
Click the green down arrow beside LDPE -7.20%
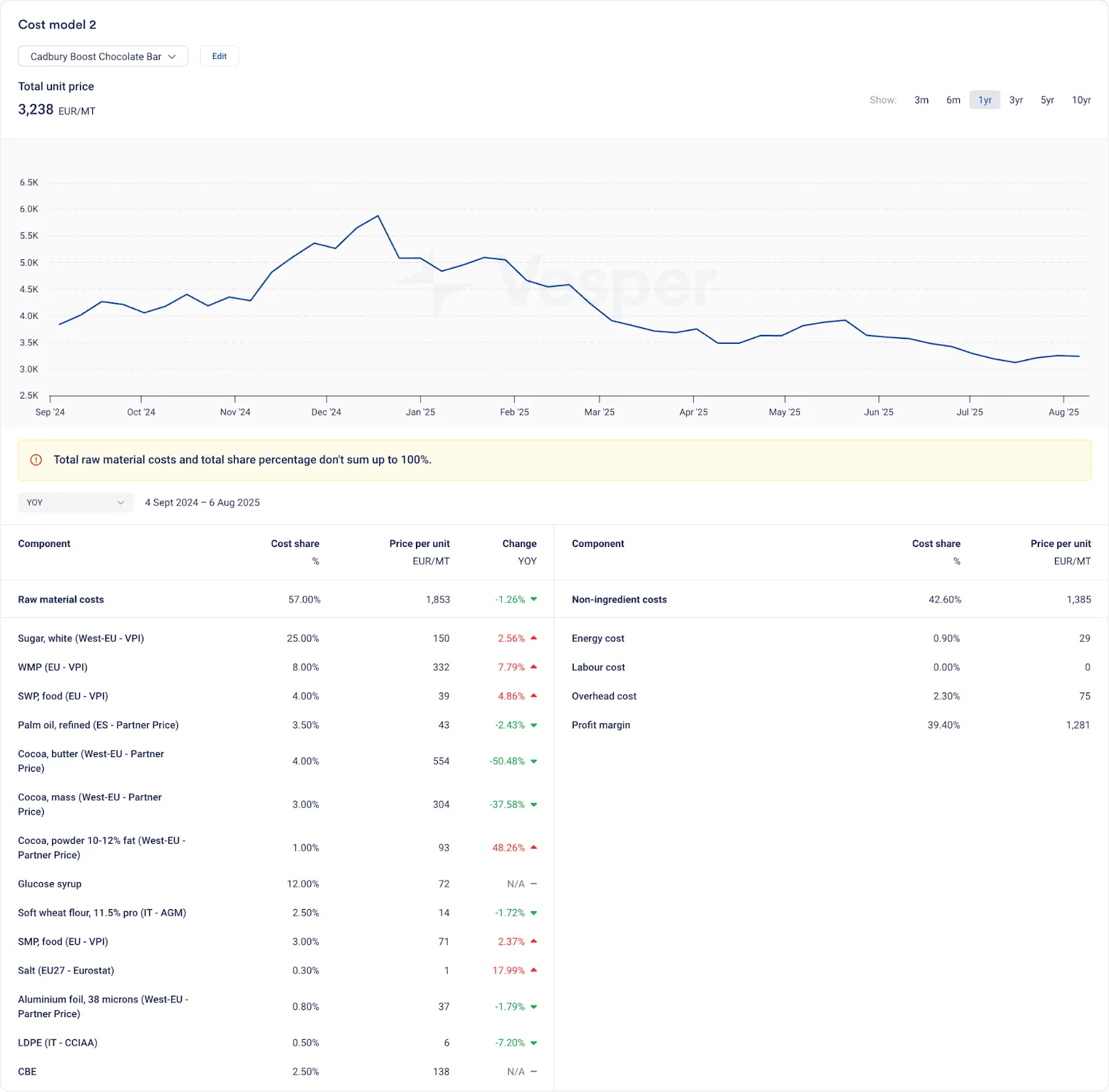534,1043
